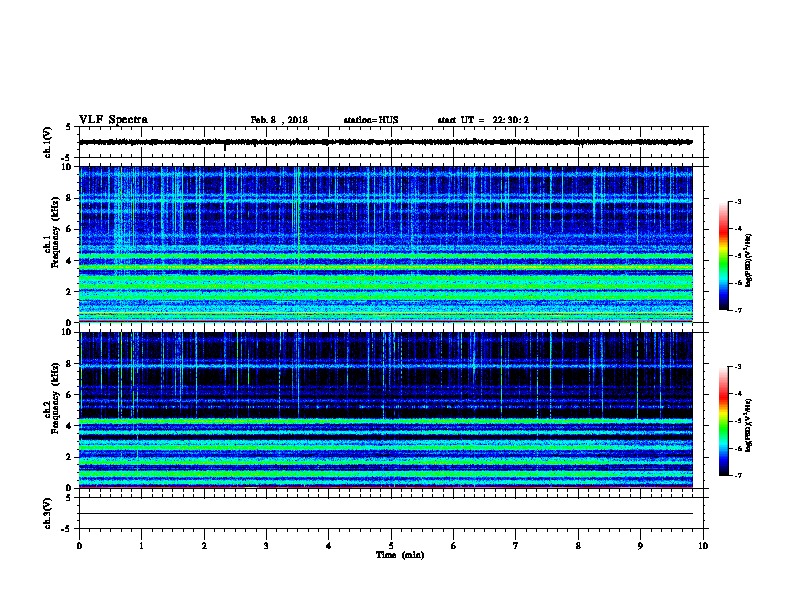Click the "-7" label on ch.1 color bar
The width and height of the screenshot is (792, 612).
(738, 311)
